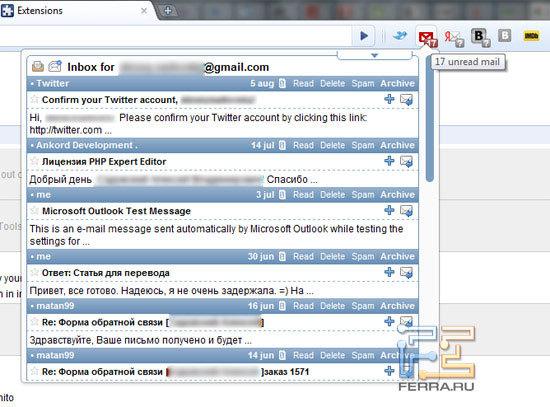
Task: Archive the 3 jul me message
Action: point(397,195)
